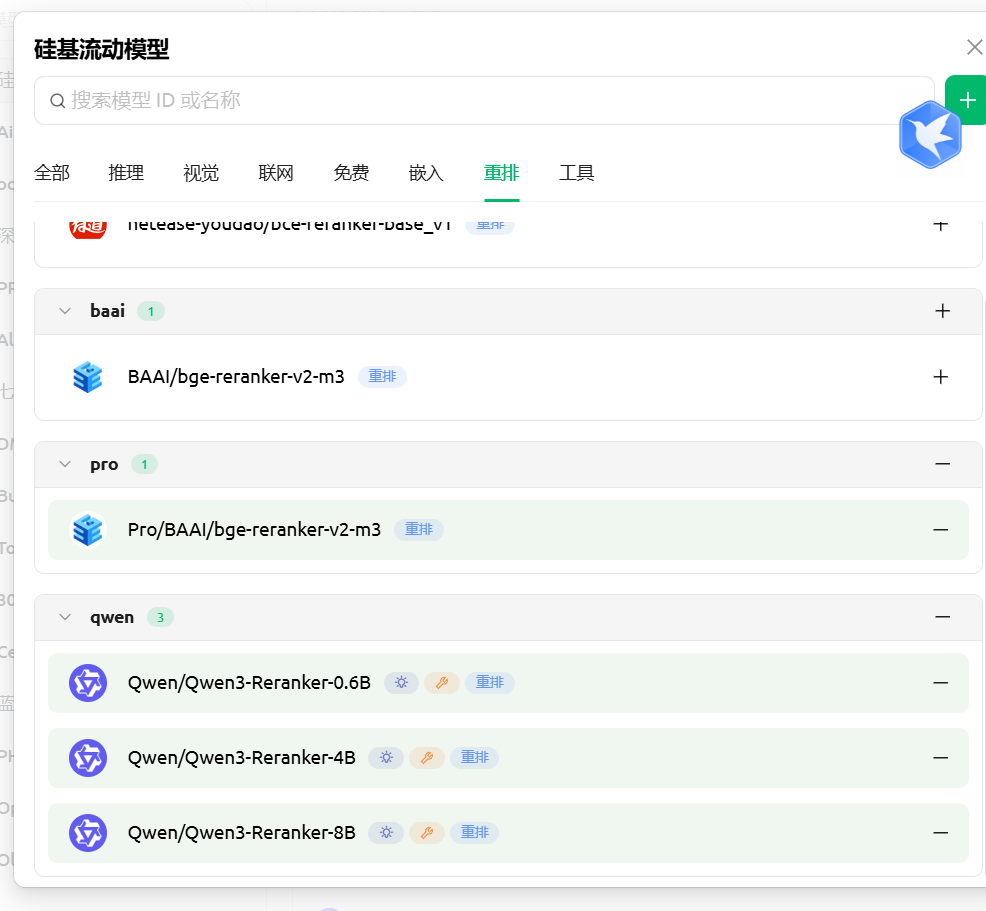Select the 重排 tab
This screenshot has height=911, width=986.
coord(502,173)
